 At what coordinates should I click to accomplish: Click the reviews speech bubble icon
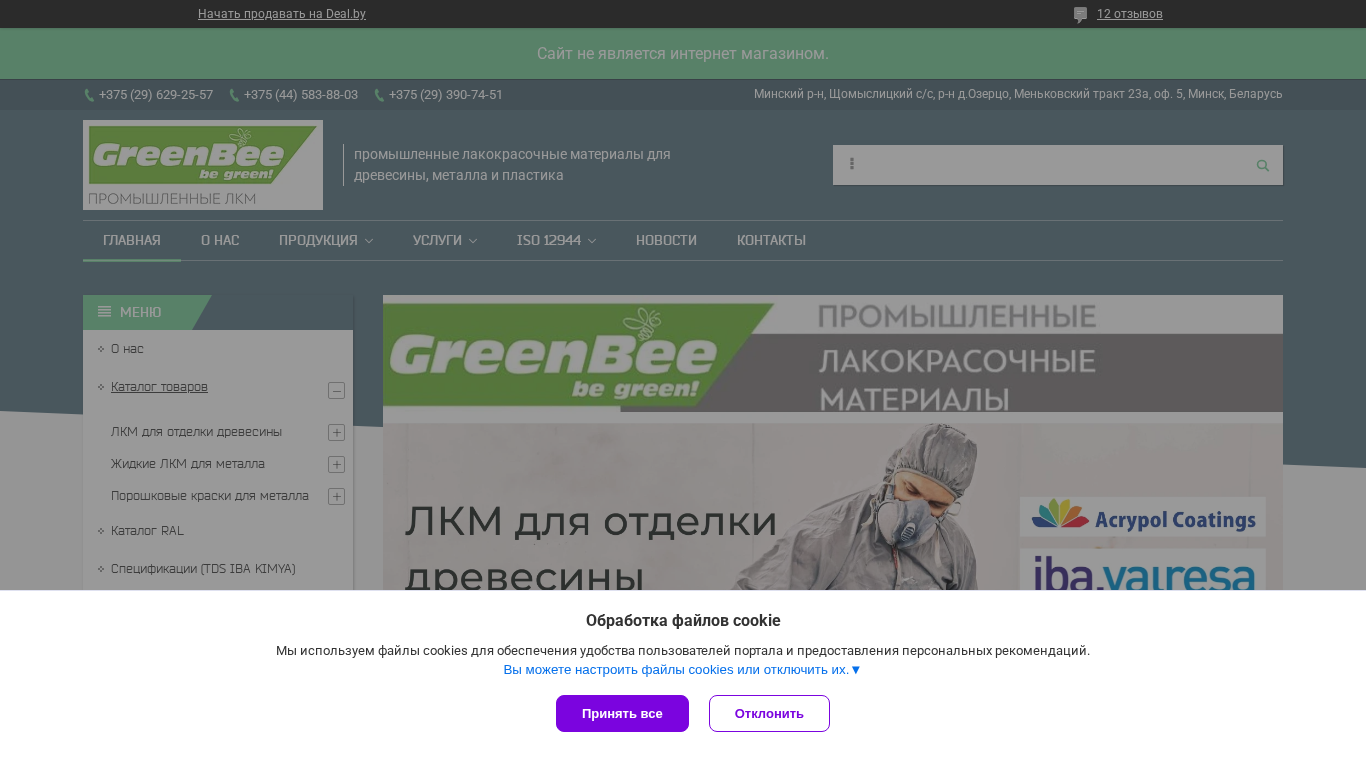(x=1080, y=15)
